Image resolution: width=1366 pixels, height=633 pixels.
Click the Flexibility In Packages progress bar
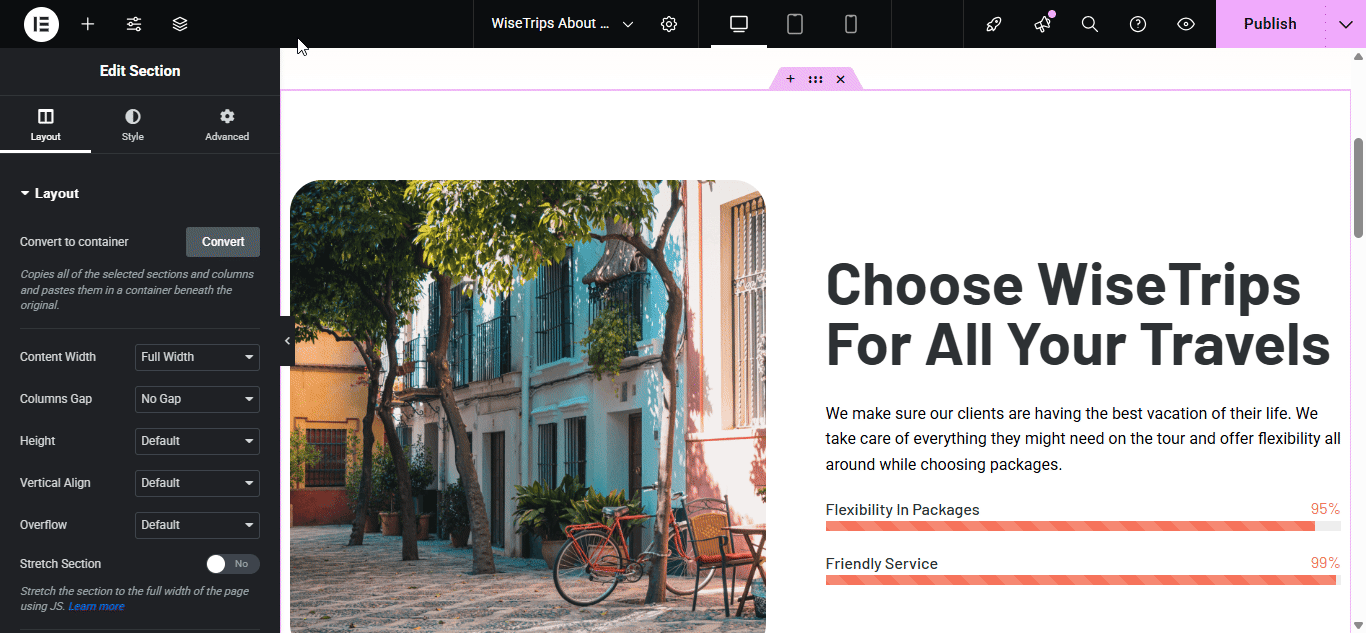pyautogui.click(x=1083, y=526)
